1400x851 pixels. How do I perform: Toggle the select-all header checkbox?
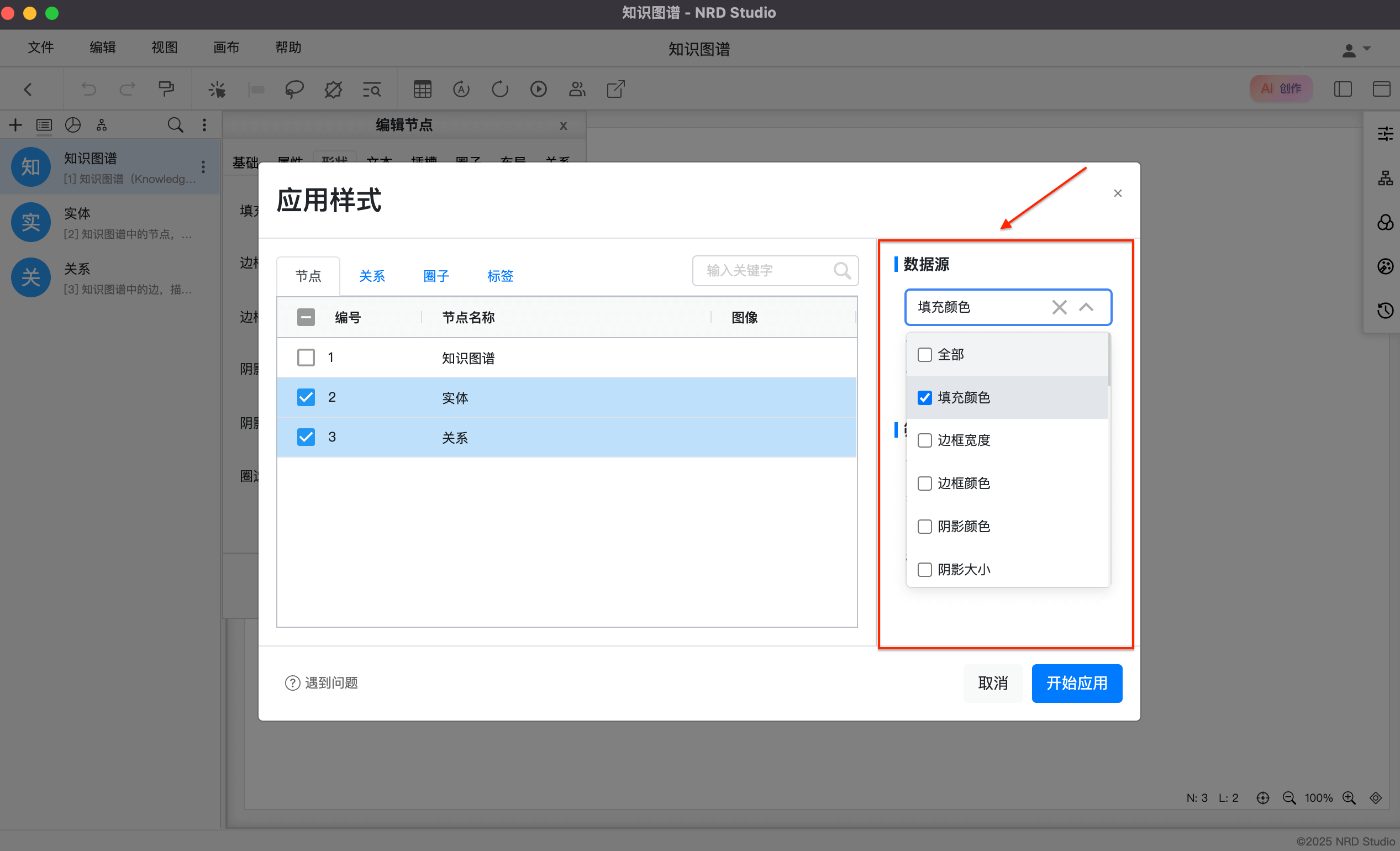(x=306, y=317)
